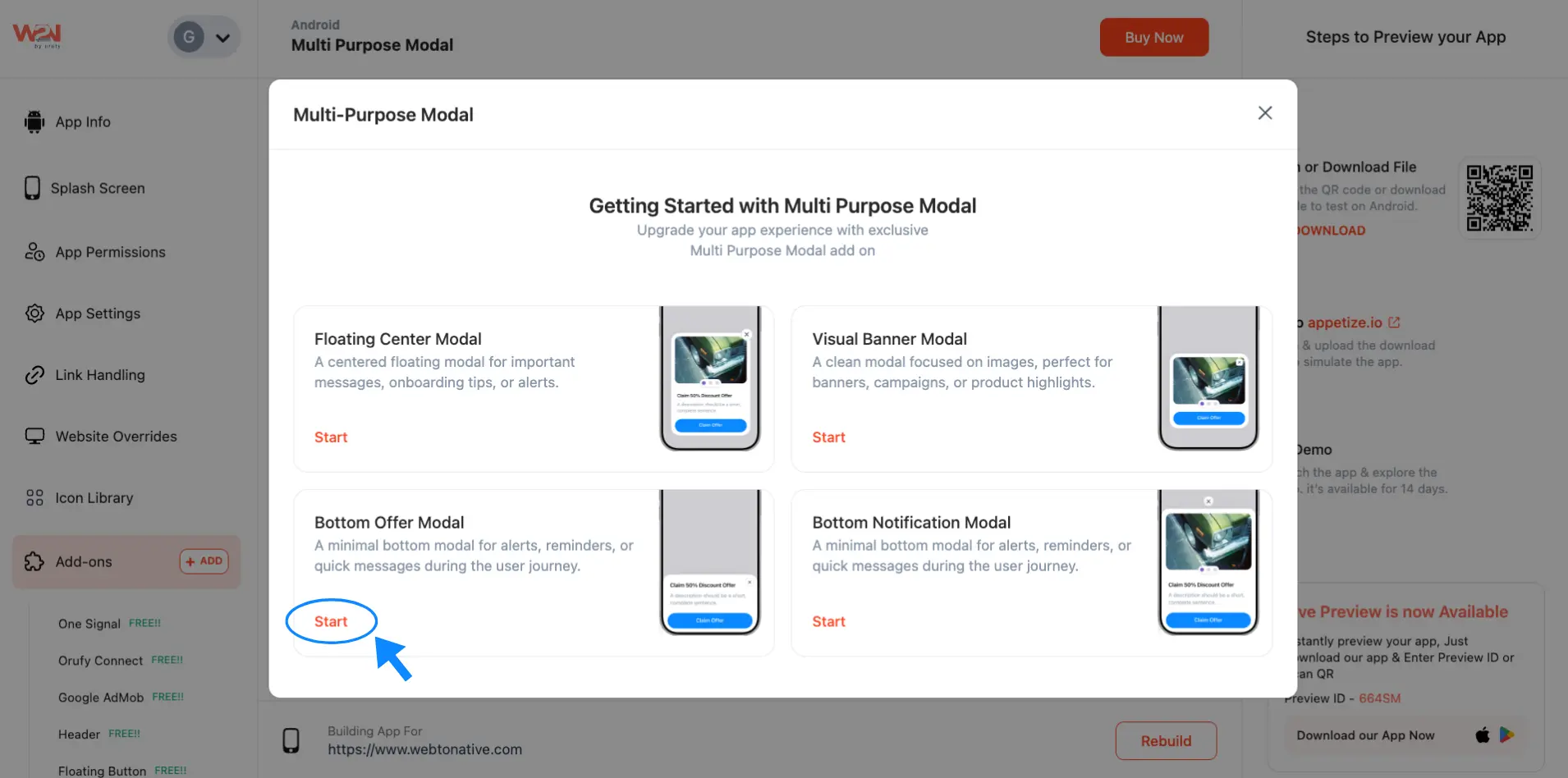Open the account avatar dropdown

[204, 38]
